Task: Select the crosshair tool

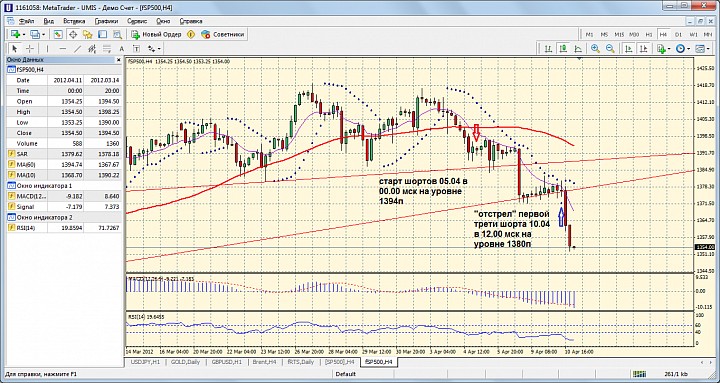Action: point(30,48)
